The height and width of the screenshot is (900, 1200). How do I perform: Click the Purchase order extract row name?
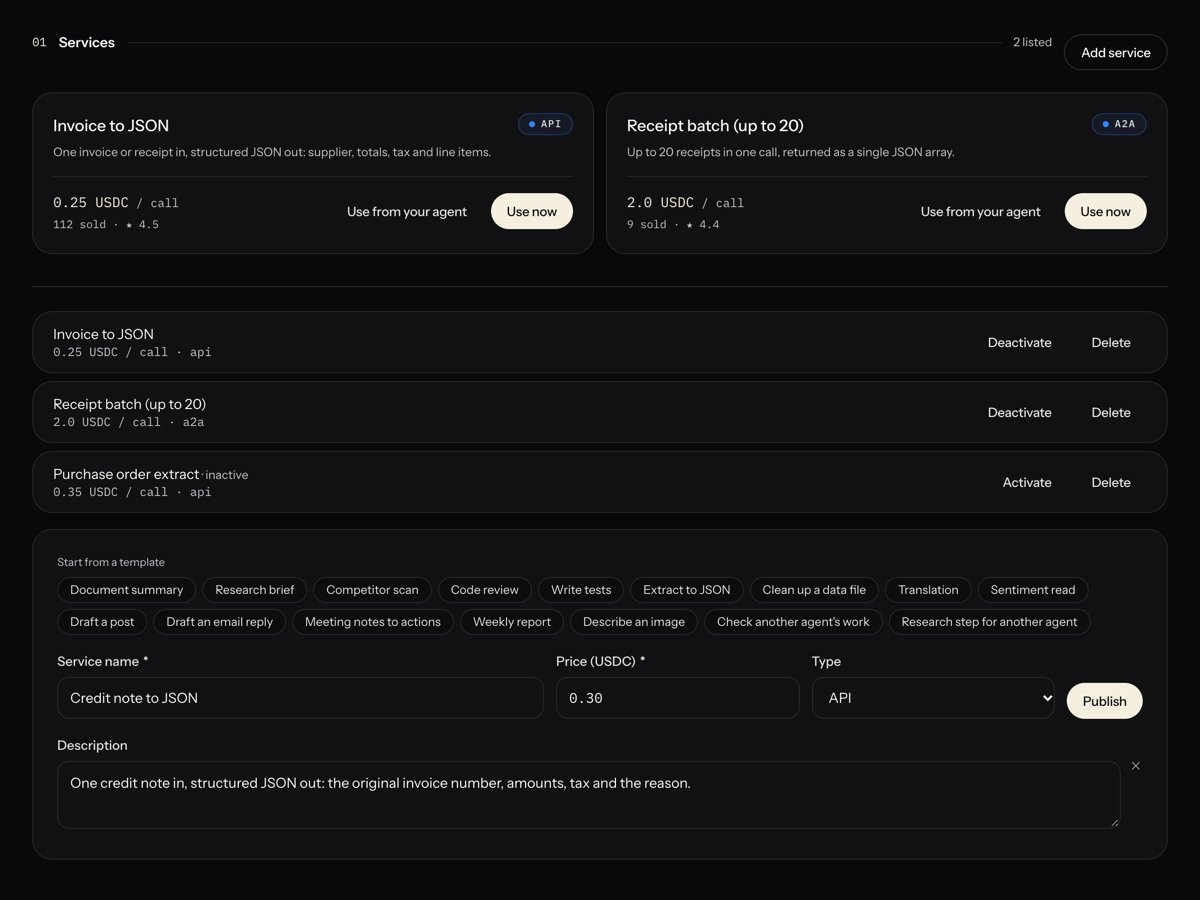[126, 474]
